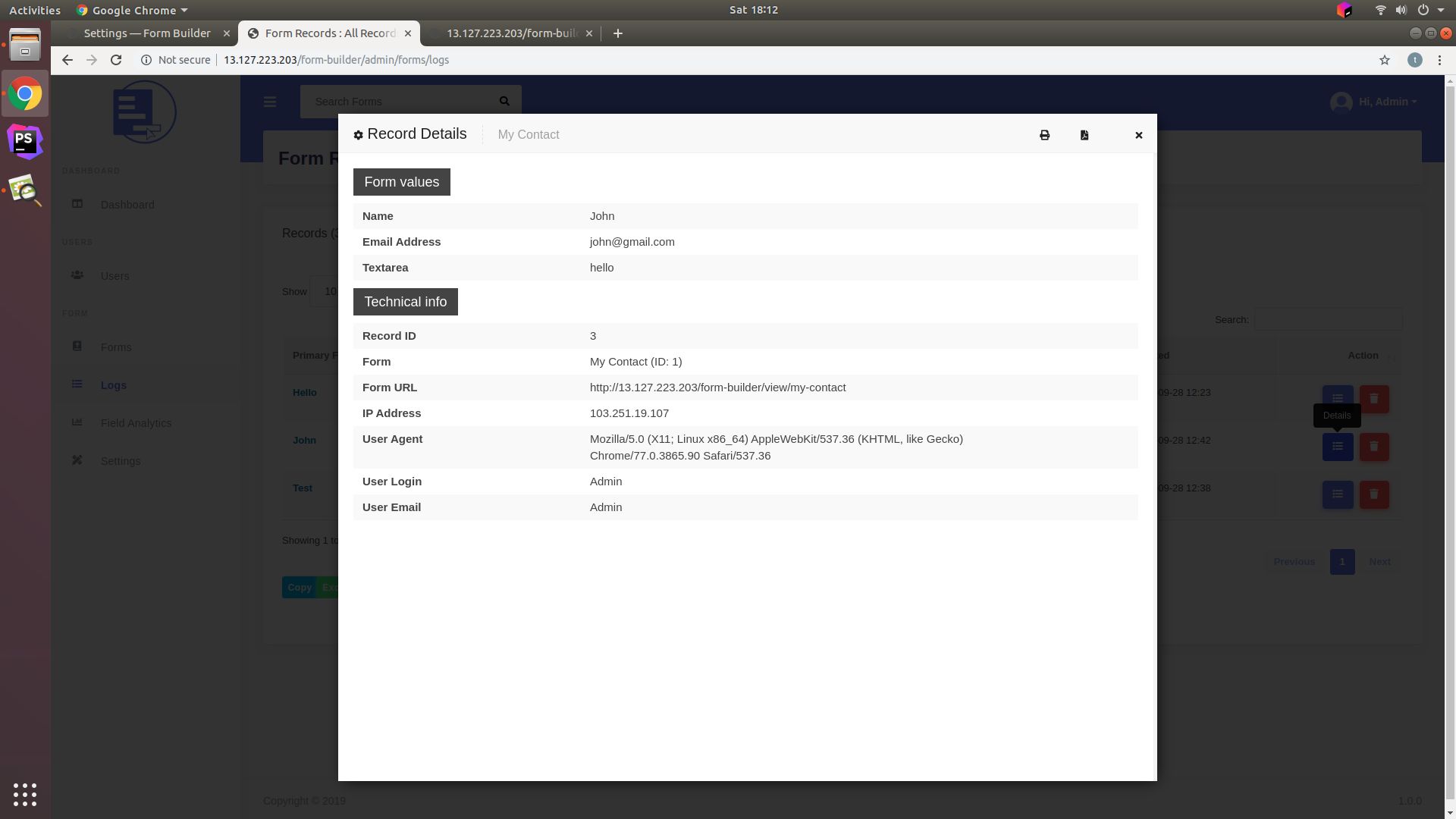Viewport: 1456px width, 819px height.
Task: Delete the Test record with trash icon
Action: 1373,494
